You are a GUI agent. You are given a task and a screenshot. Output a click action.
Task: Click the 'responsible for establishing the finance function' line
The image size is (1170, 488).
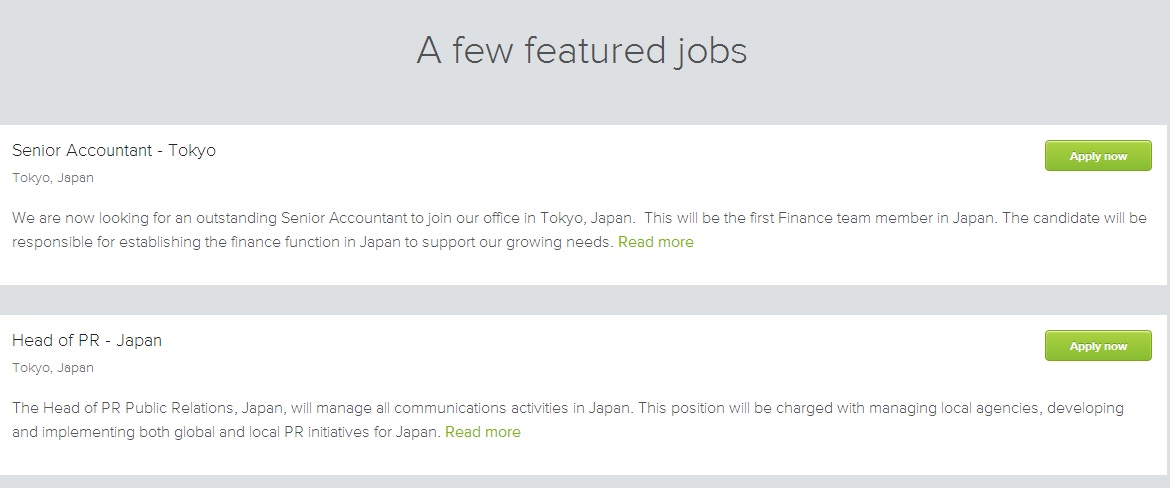tap(312, 242)
